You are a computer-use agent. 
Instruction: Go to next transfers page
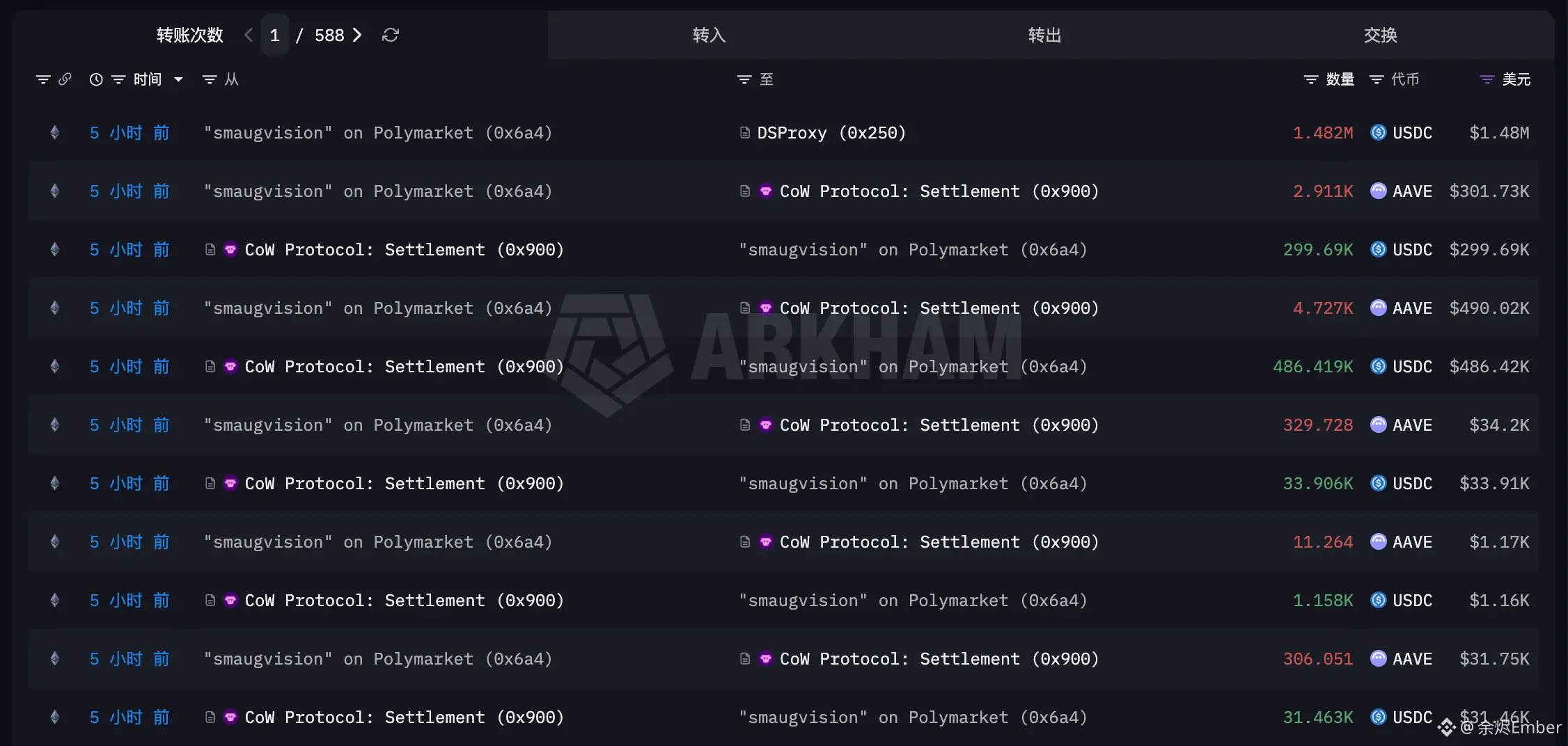(x=357, y=35)
